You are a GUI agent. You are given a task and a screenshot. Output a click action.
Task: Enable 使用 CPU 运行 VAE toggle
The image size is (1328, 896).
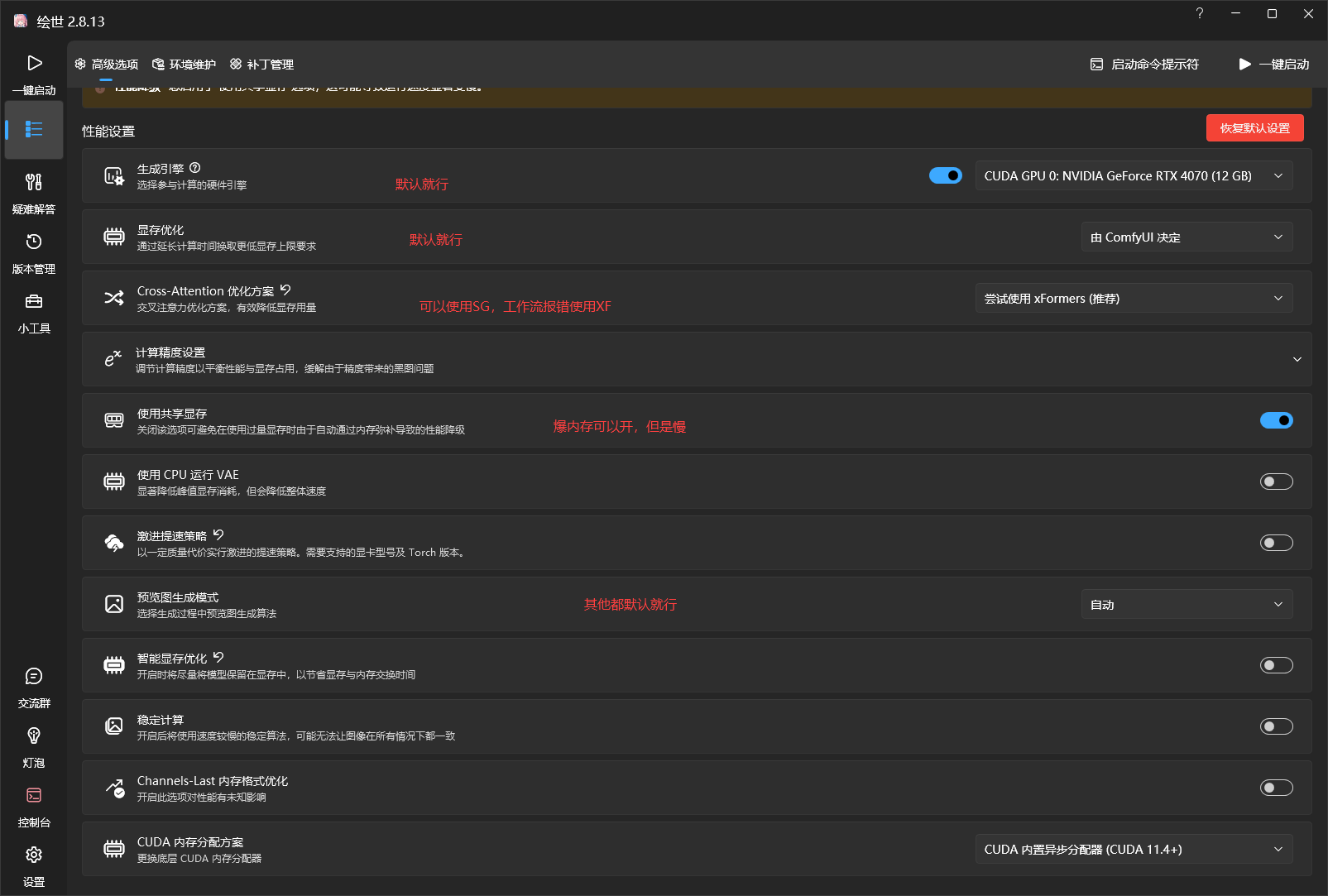pyautogui.click(x=1276, y=482)
